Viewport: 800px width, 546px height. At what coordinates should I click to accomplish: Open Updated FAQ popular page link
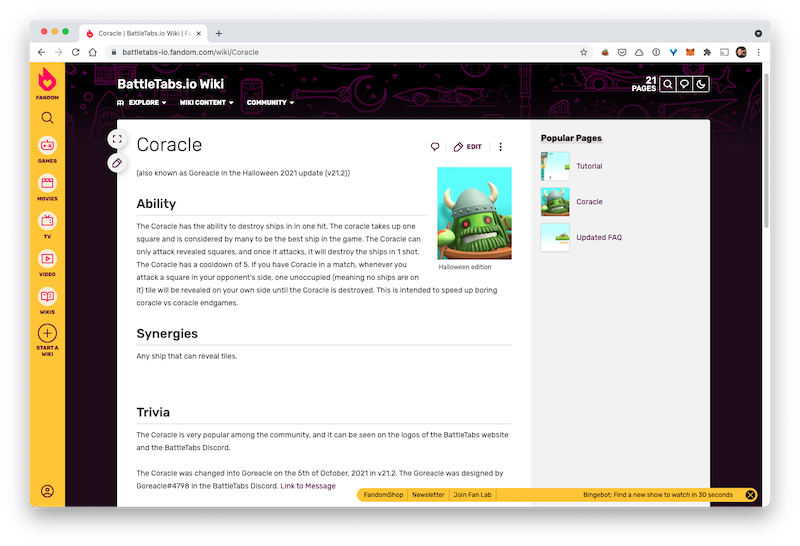[x=599, y=238]
